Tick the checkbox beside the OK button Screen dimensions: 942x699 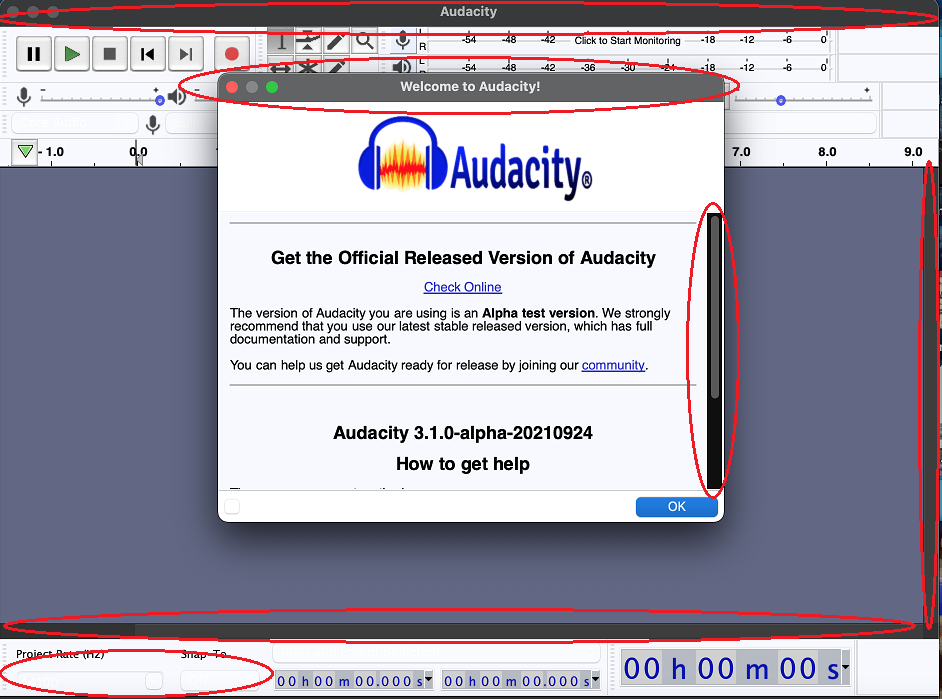pos(232,507)
